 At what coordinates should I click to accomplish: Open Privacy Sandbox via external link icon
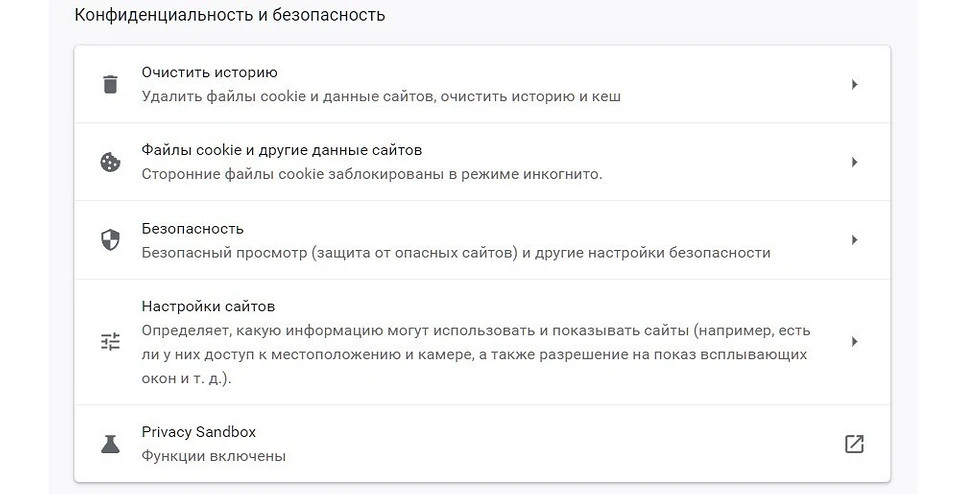tap(853, 444)
